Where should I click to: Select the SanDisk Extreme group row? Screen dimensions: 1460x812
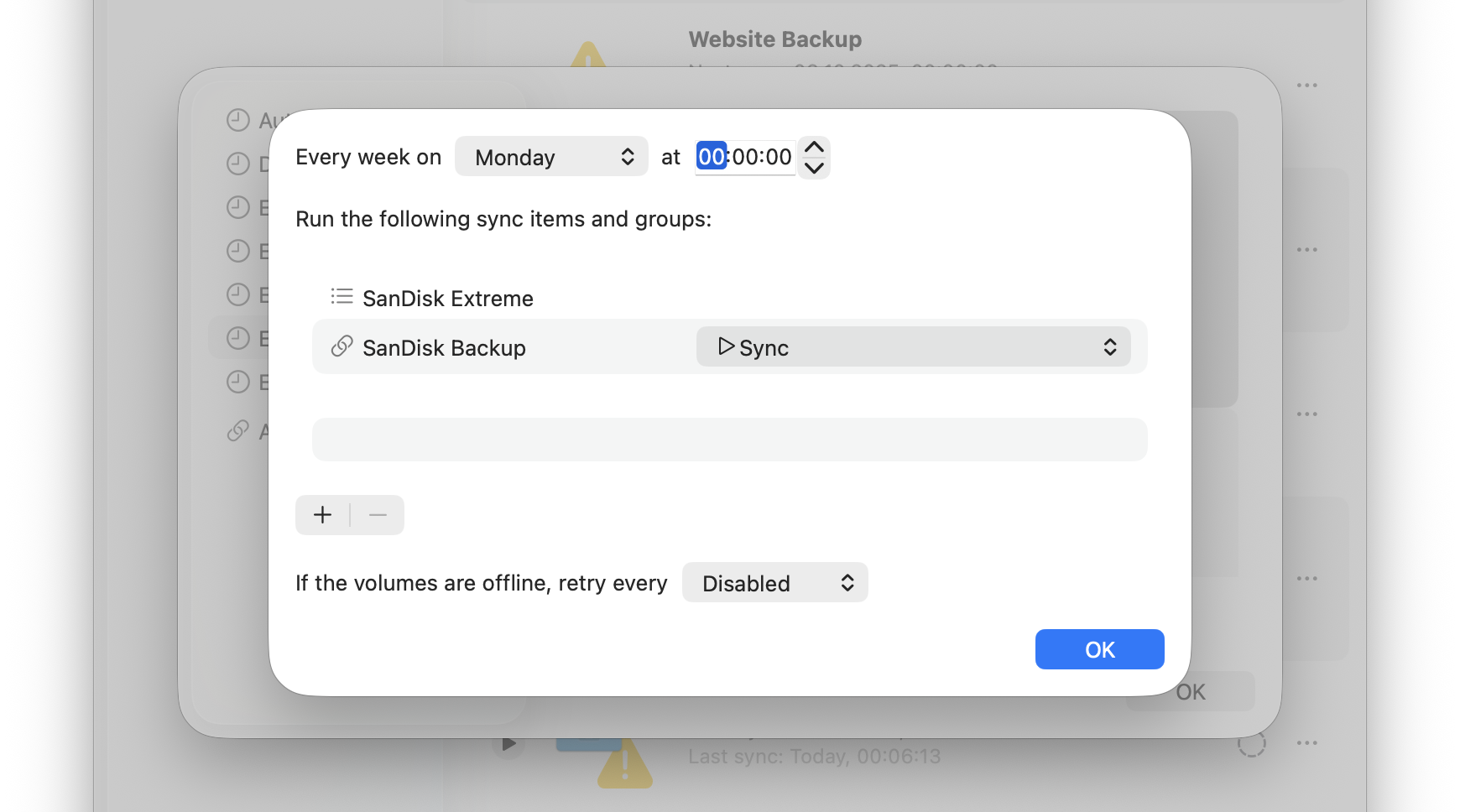pos(448,299)
